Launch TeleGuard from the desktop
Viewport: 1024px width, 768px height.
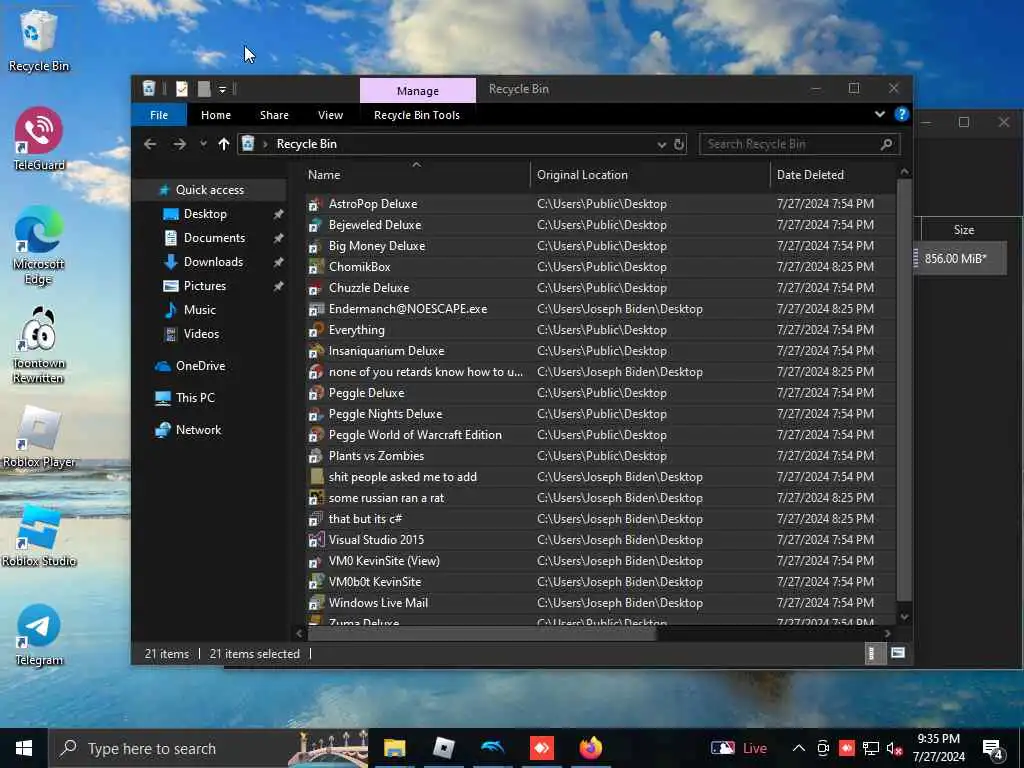coord(39,139)
